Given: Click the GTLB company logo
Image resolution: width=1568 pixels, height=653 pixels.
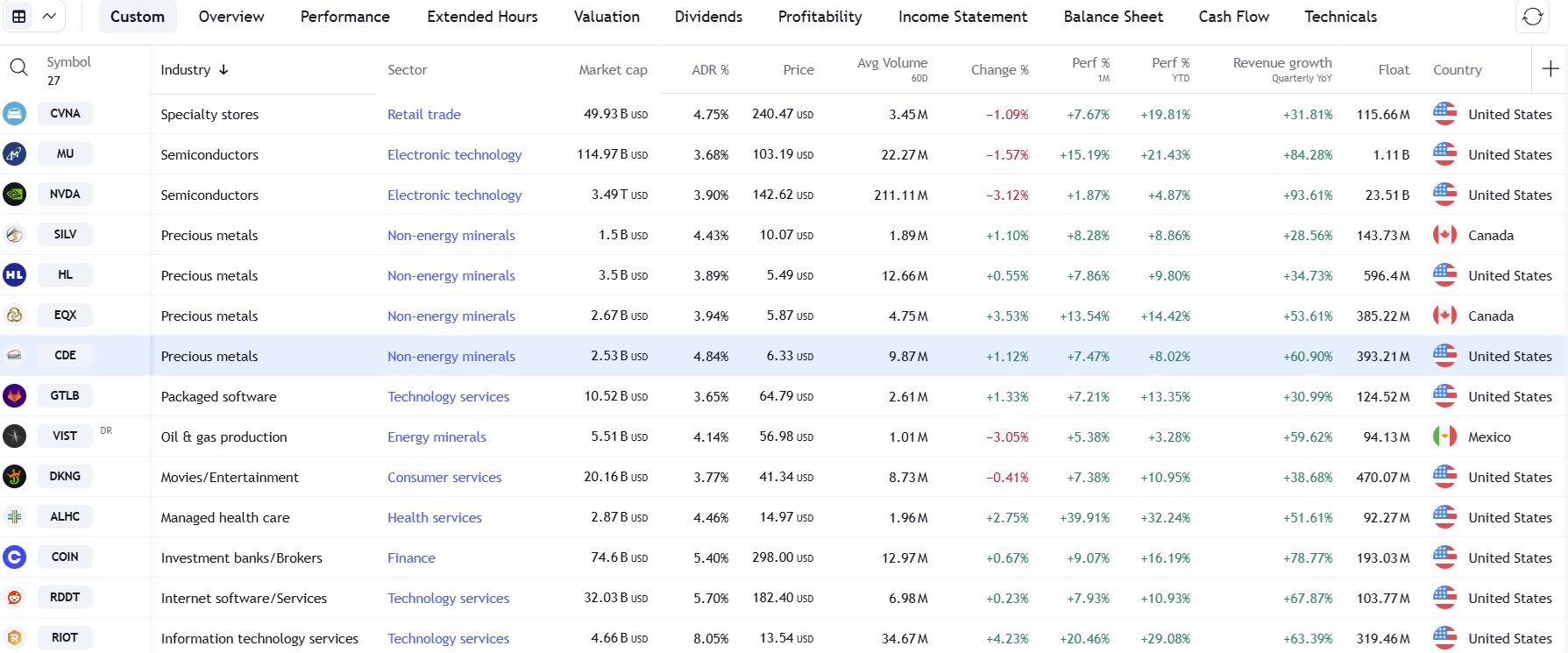Looking at the screenshot, I should pyautogui.click(x=14, y=396).
